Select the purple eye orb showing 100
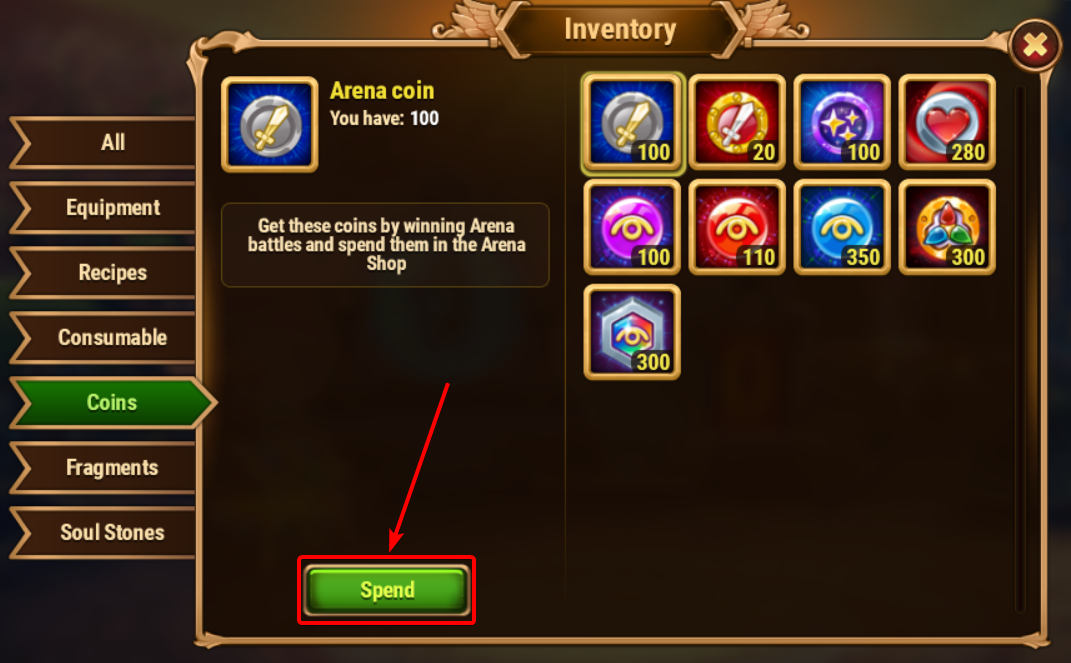Screen dimensions: 1071x663 (x=632, y=227)
